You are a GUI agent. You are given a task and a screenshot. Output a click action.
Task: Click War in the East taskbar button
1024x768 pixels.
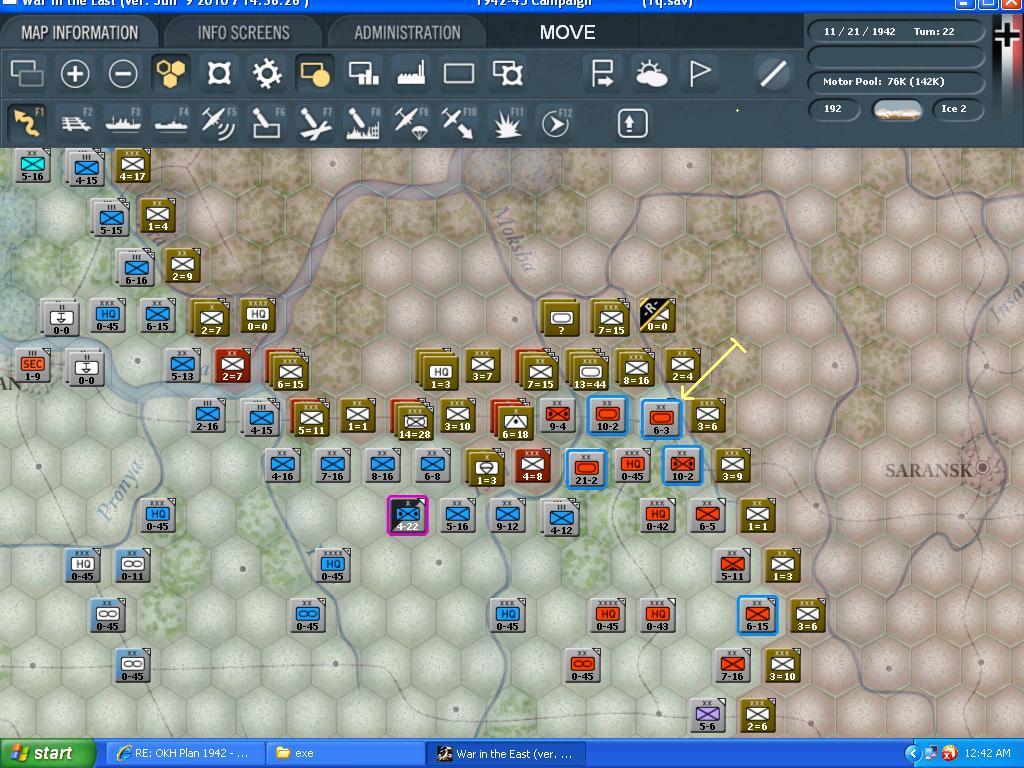[505, 753]
